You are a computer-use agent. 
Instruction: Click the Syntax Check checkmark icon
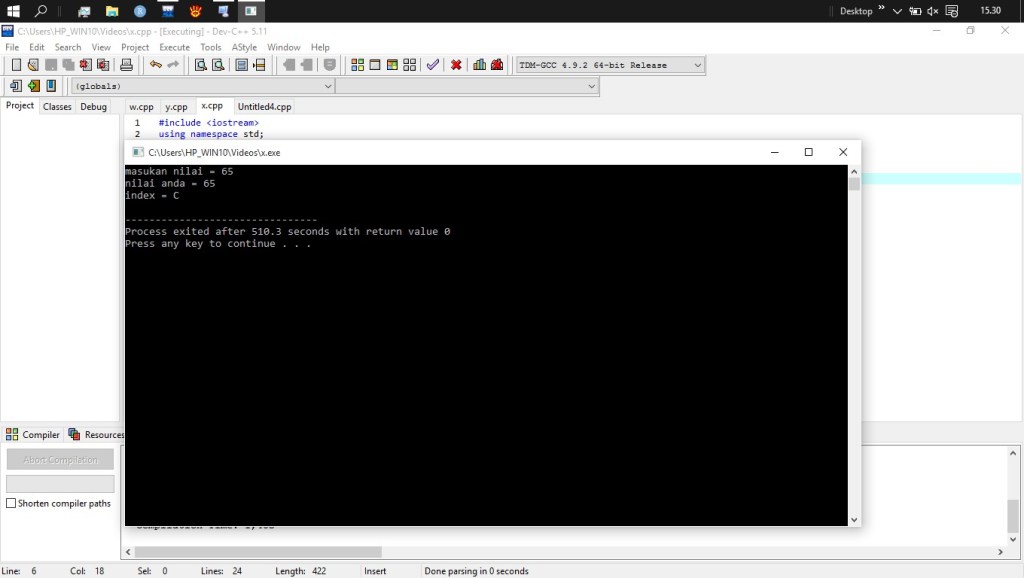point(432,65)
